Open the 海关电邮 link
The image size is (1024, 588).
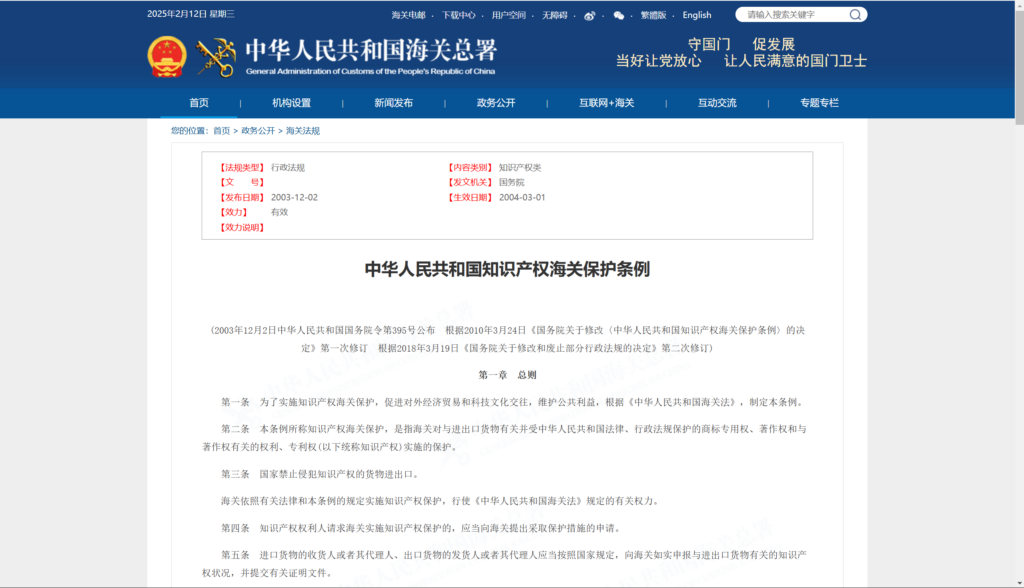pyautogui.click(x=408, y=16)
